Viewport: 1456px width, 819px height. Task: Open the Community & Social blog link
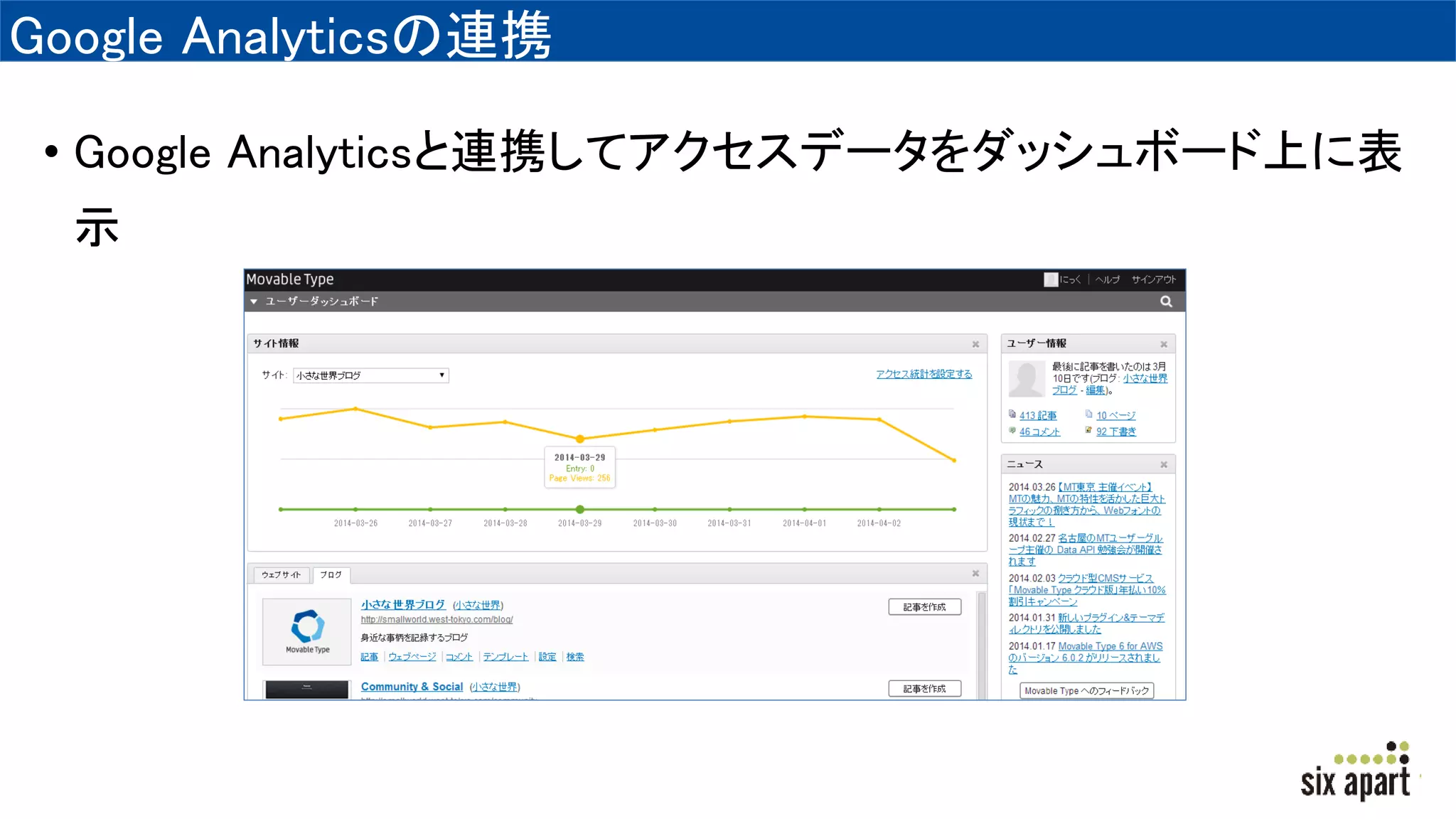(412, 687)
